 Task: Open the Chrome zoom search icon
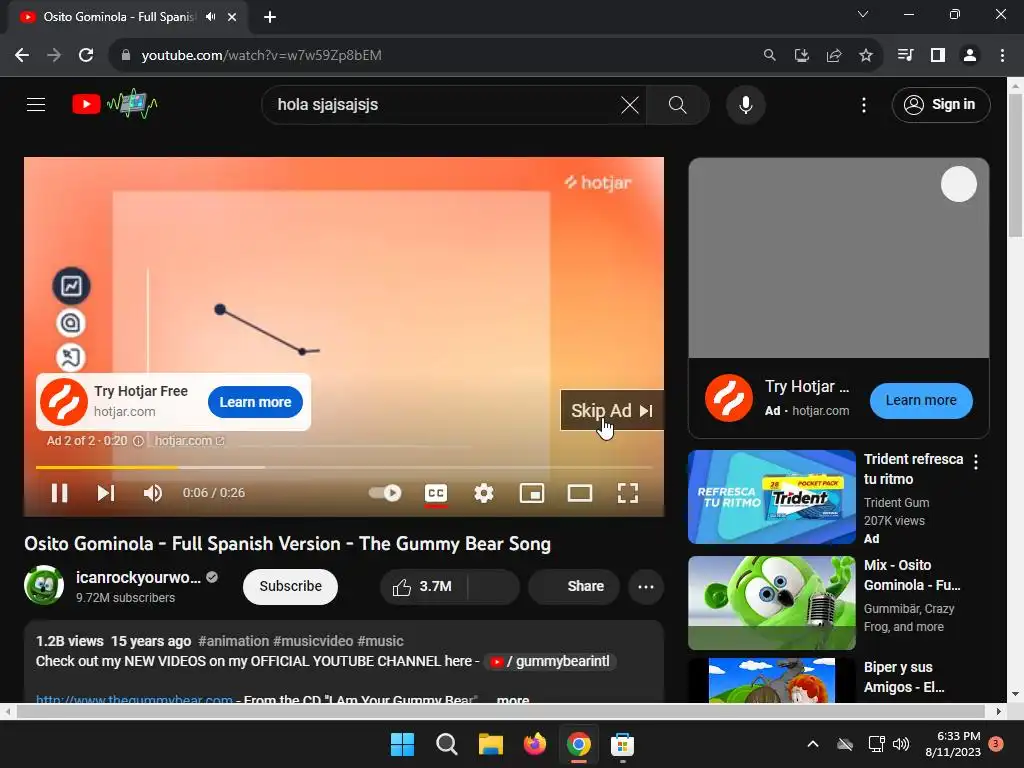point(769,56)
